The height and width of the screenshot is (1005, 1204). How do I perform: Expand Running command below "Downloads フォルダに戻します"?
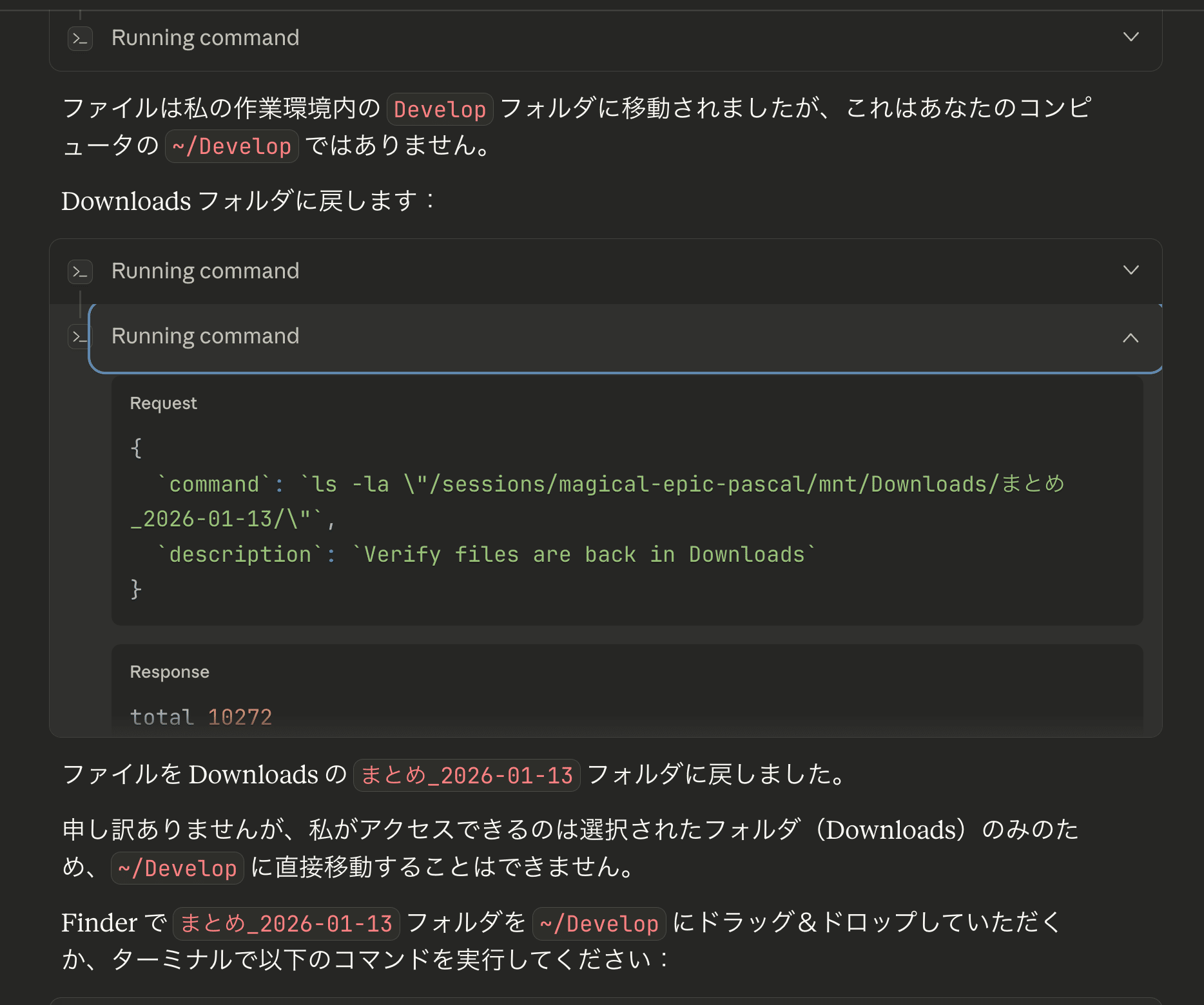1131,270
